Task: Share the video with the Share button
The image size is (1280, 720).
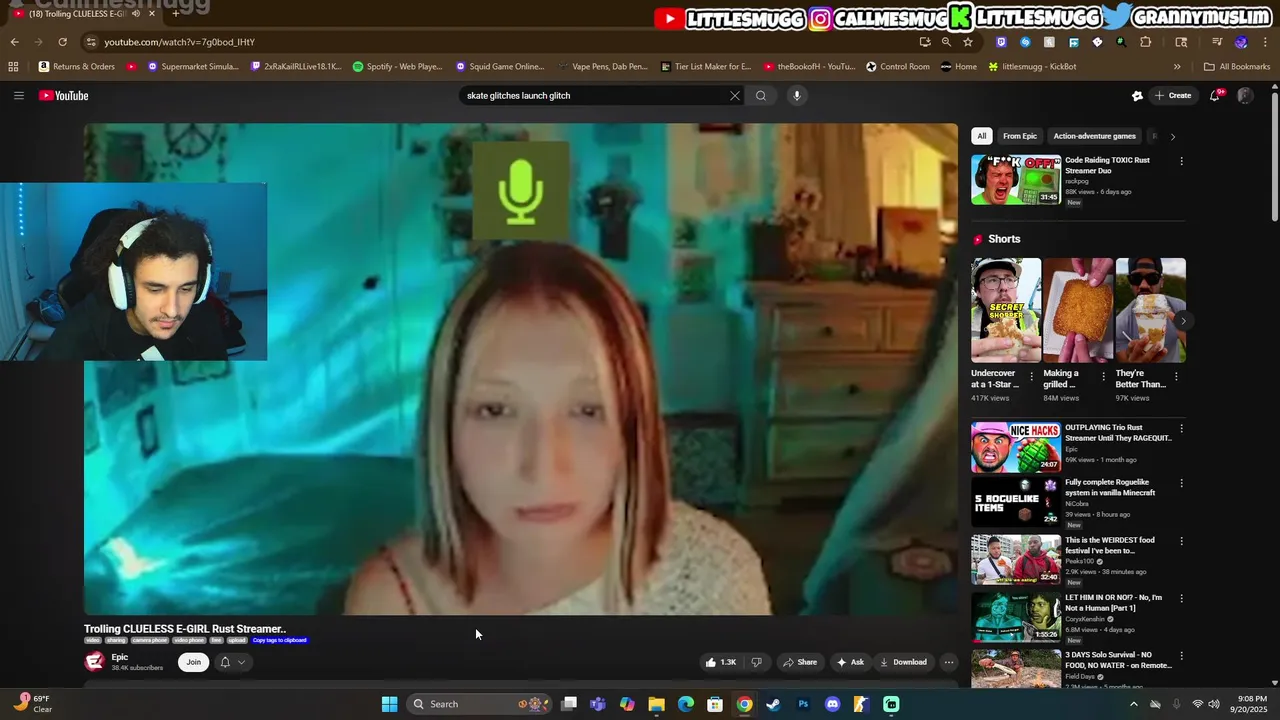Action: [800, 662]
